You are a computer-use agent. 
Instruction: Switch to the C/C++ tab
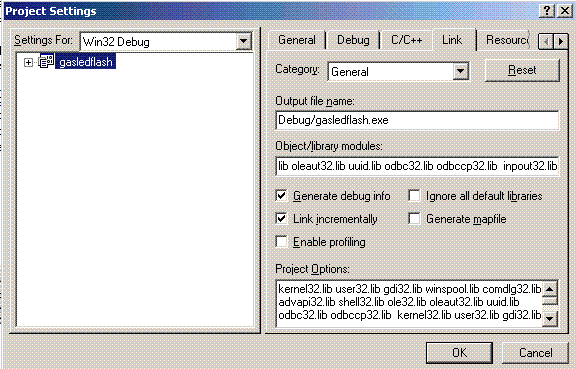point(407,40)
